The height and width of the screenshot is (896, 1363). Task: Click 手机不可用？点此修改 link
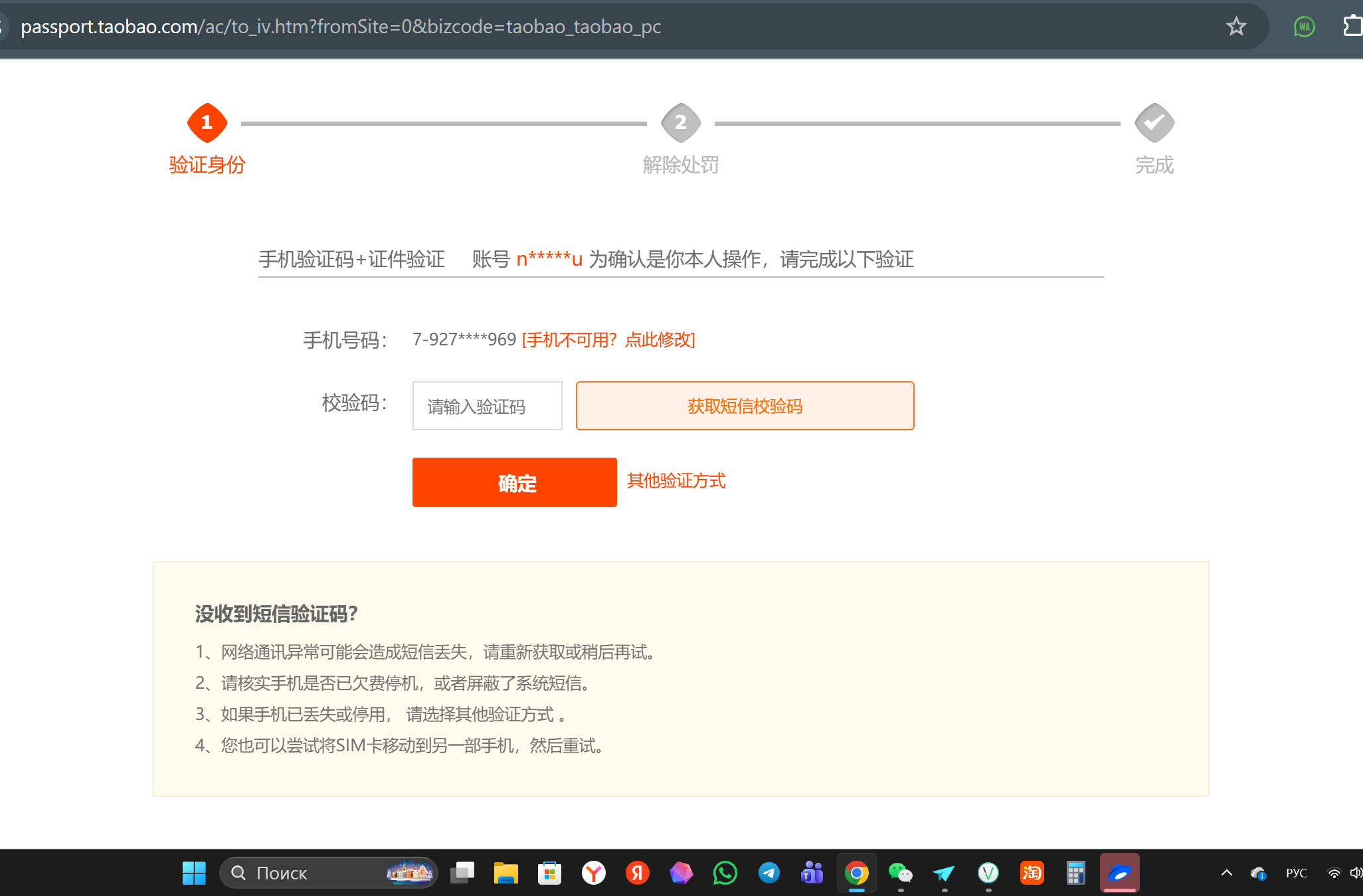608,340
